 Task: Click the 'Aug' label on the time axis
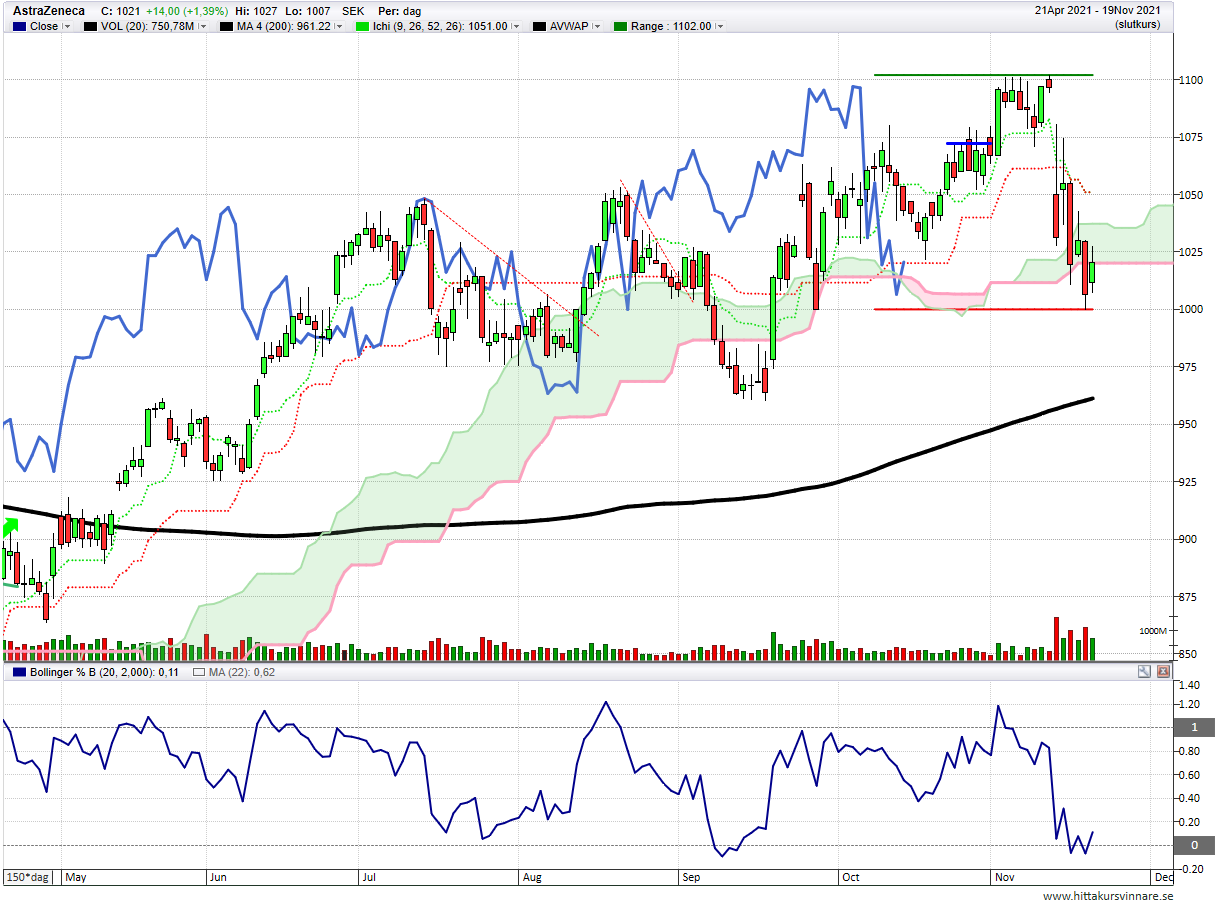532,877
